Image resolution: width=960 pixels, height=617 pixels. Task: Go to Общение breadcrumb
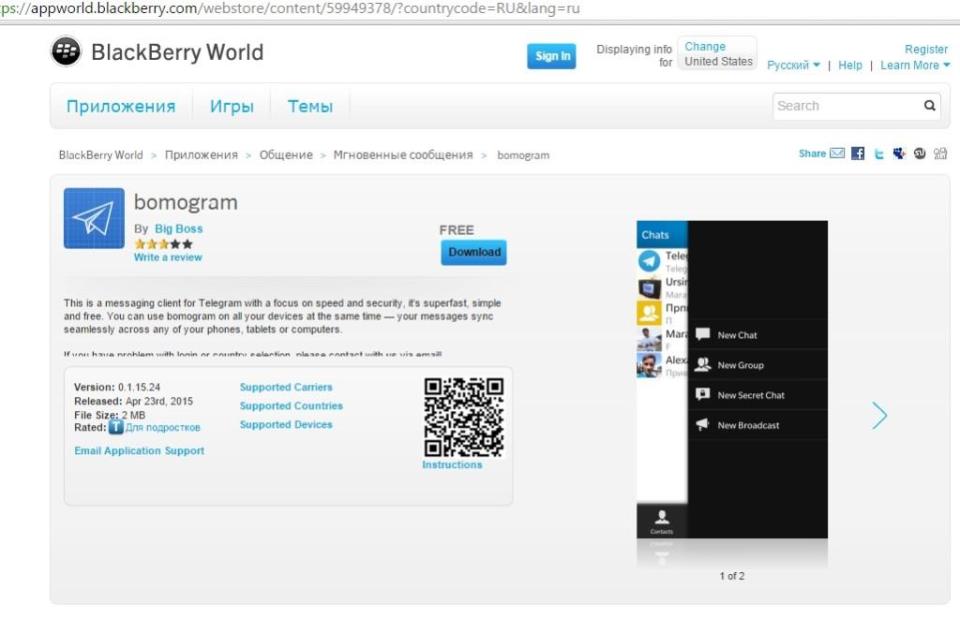pyautogui.click(x=286, y=155)
